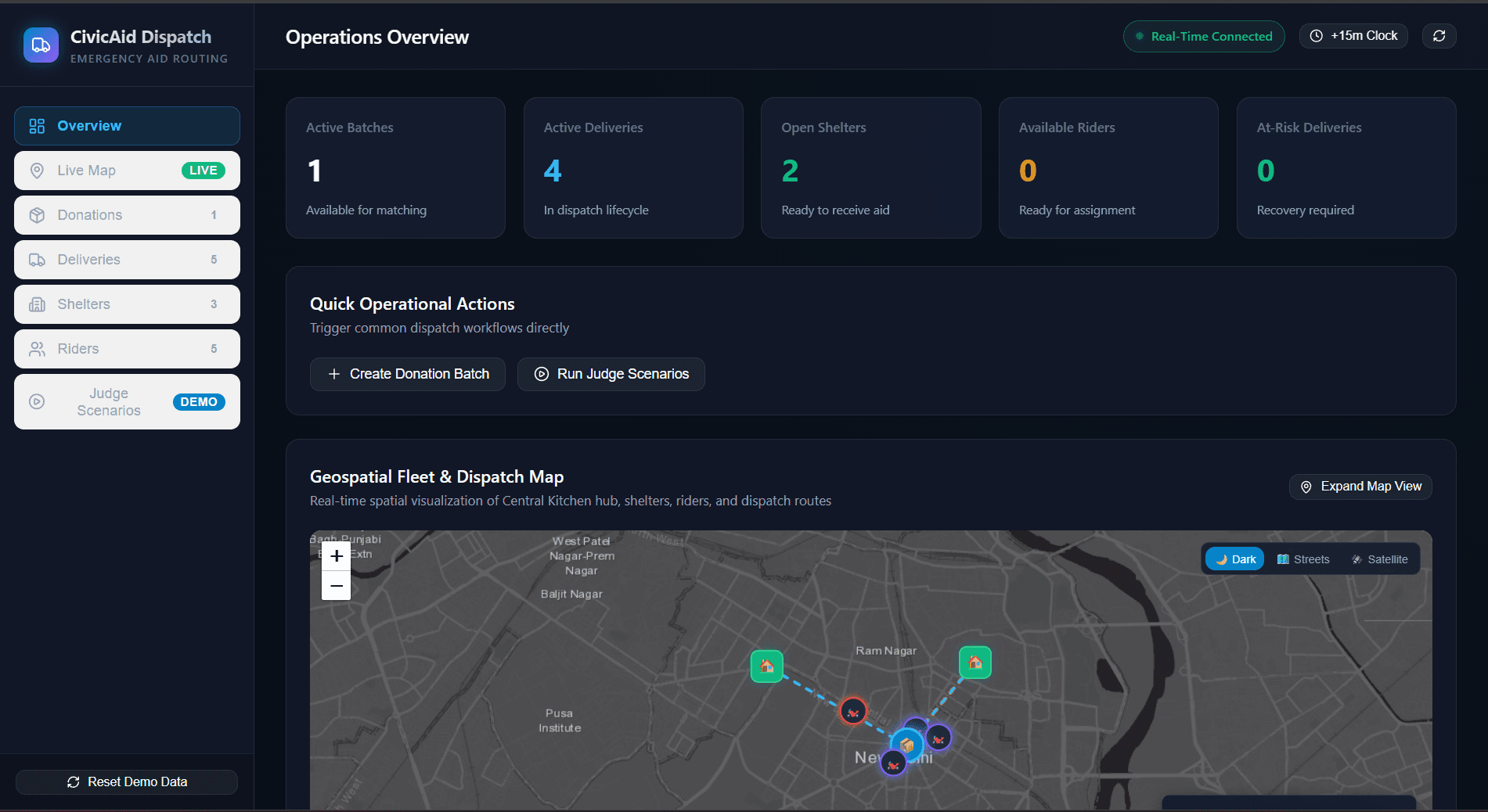Open the Deliveries sidebar item
This screenshot has height=812, width=1488.
point(127,260)
